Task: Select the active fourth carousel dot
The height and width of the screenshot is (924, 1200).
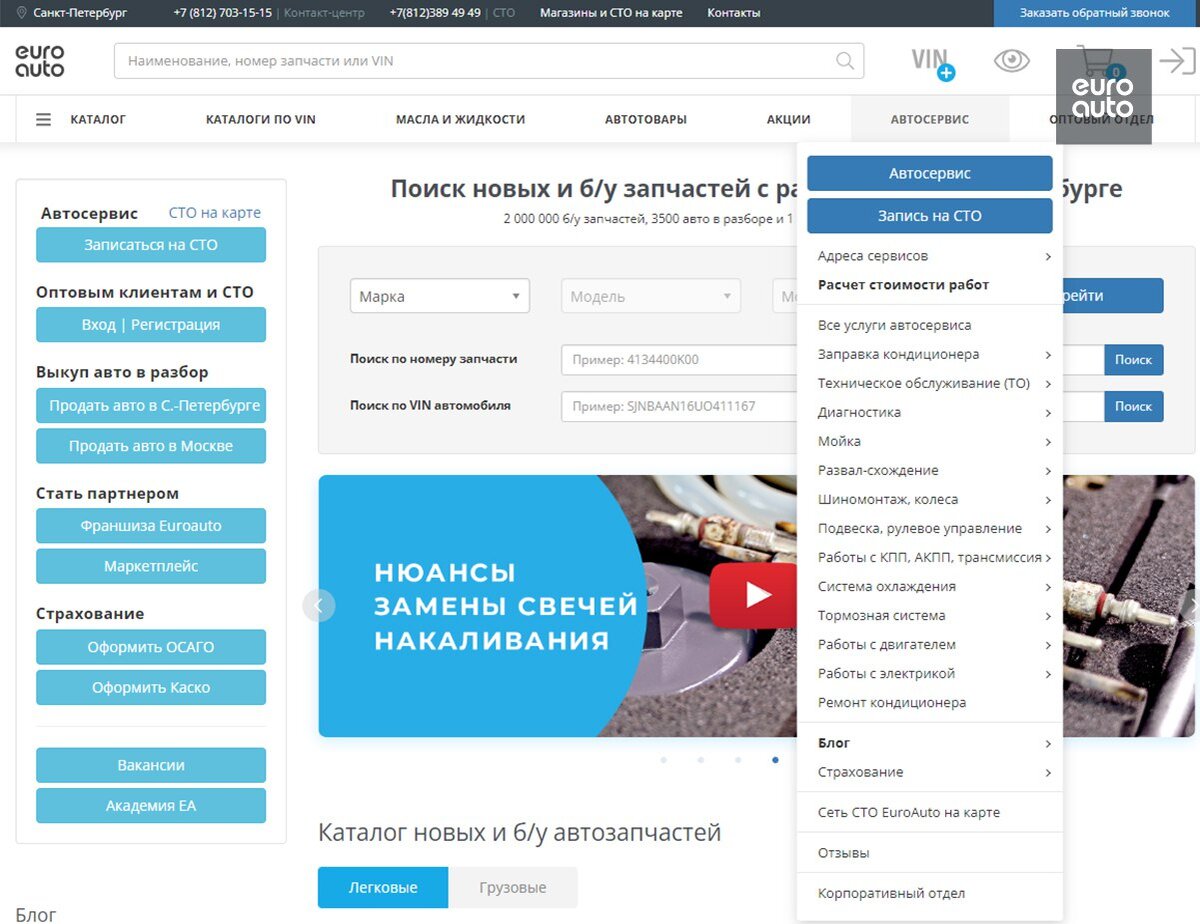Action: 775,760
